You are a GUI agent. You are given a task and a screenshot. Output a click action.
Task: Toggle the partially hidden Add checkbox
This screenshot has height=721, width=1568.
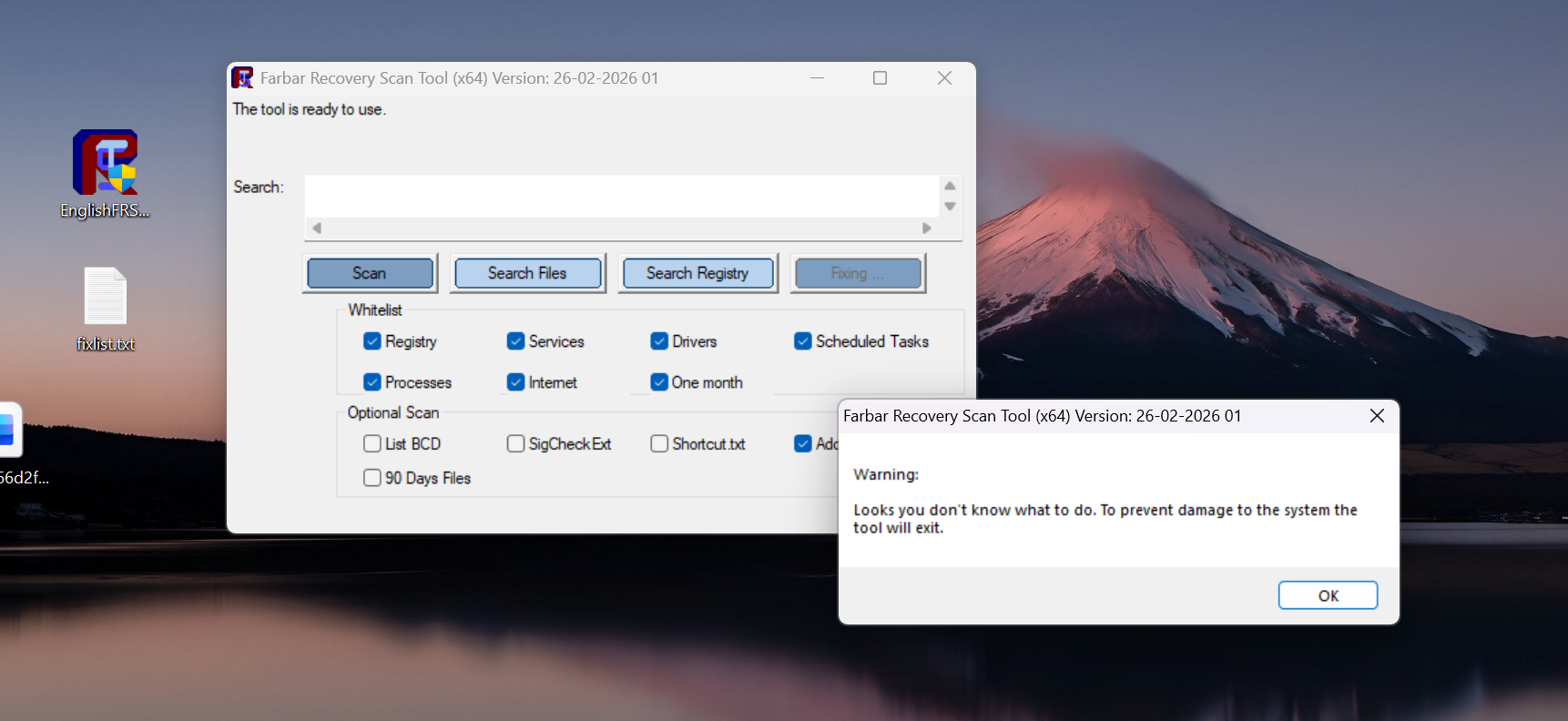click(802, 443)
